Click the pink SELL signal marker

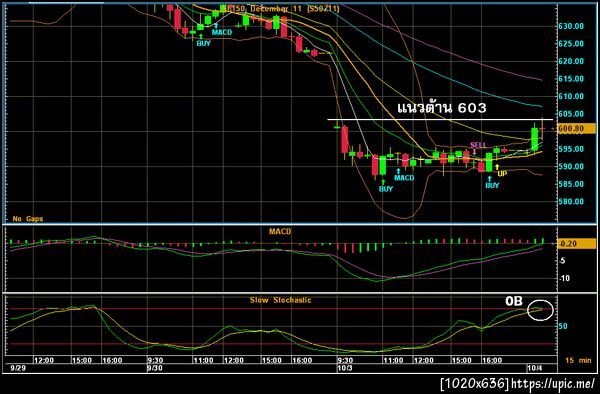coord(478,145)
